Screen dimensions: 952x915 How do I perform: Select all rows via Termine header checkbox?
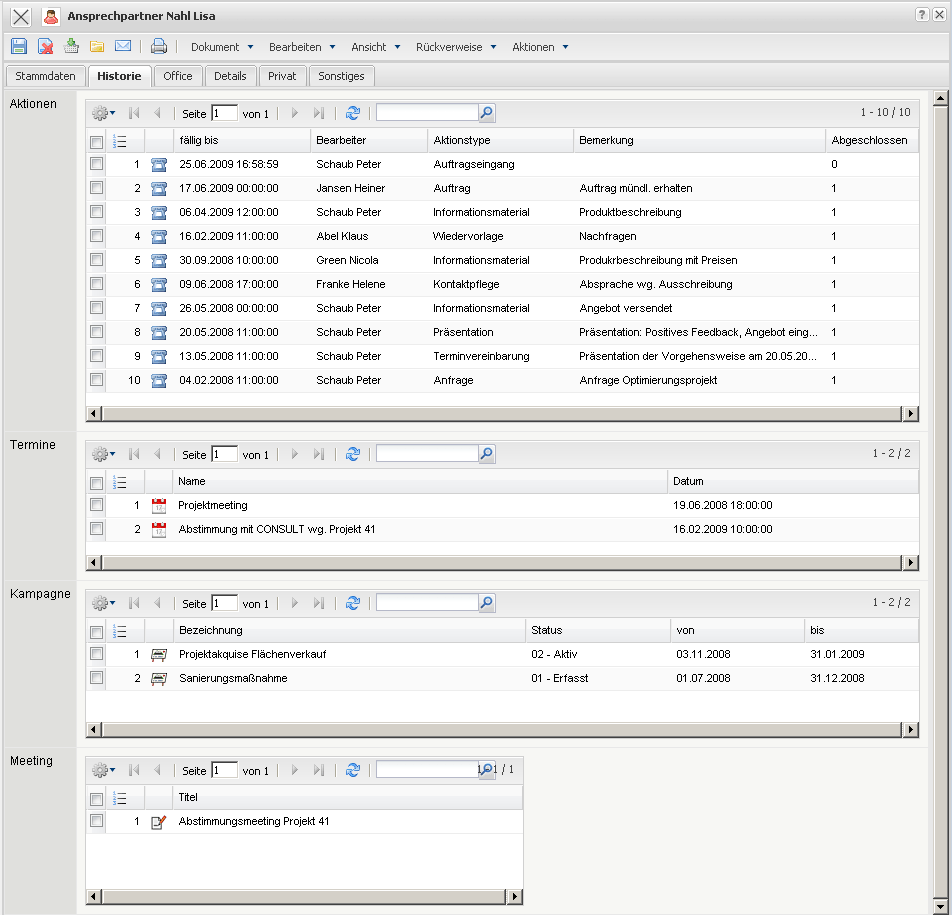[96, 482]
